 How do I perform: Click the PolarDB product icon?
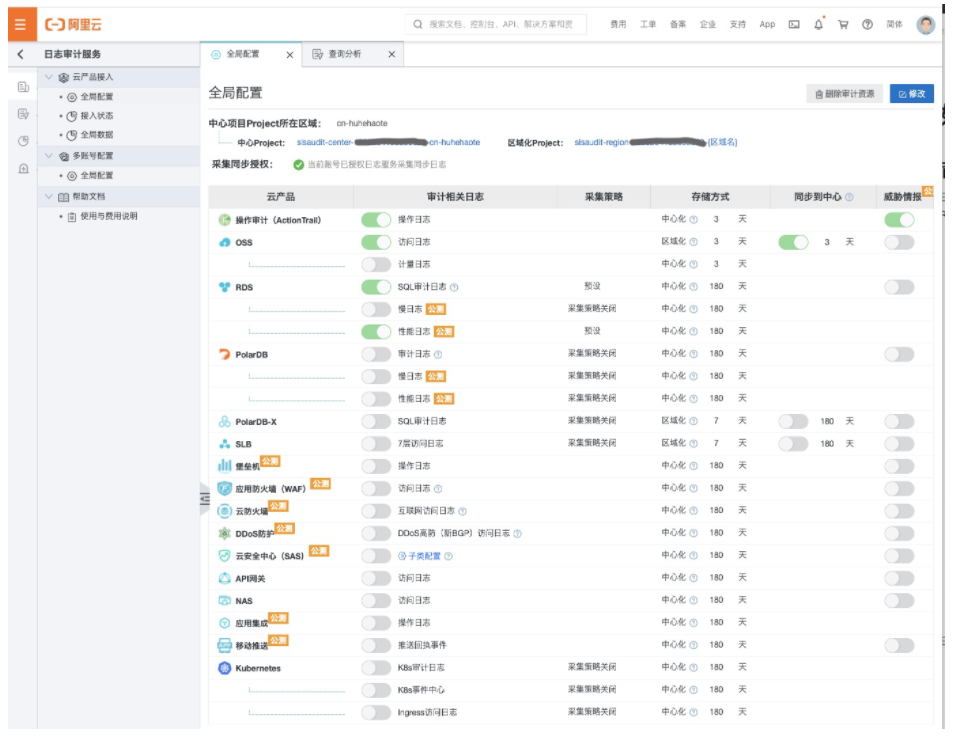click(x=224, y=354)
